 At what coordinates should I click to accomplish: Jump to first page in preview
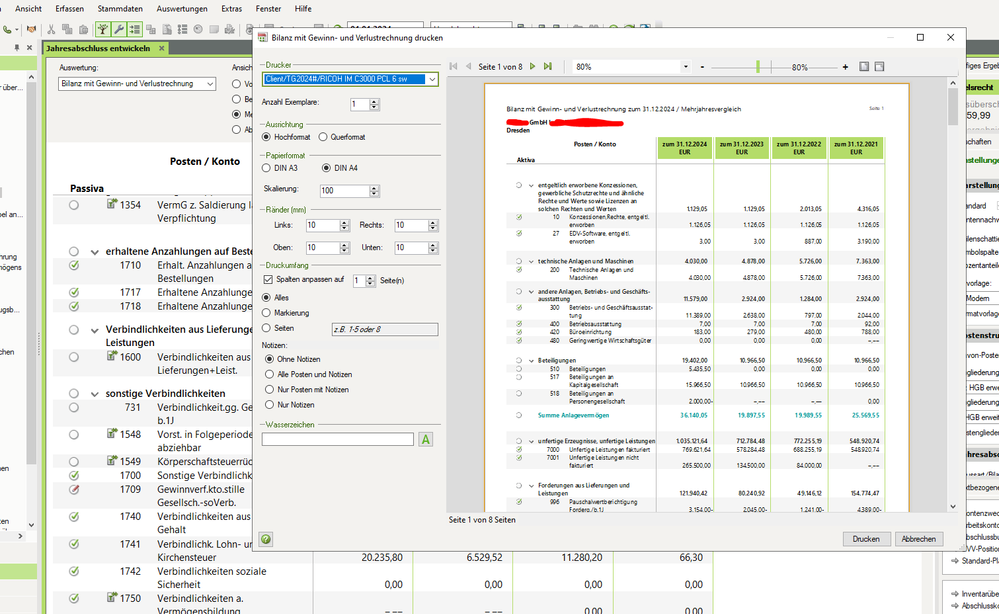click(x=454, y=66)
